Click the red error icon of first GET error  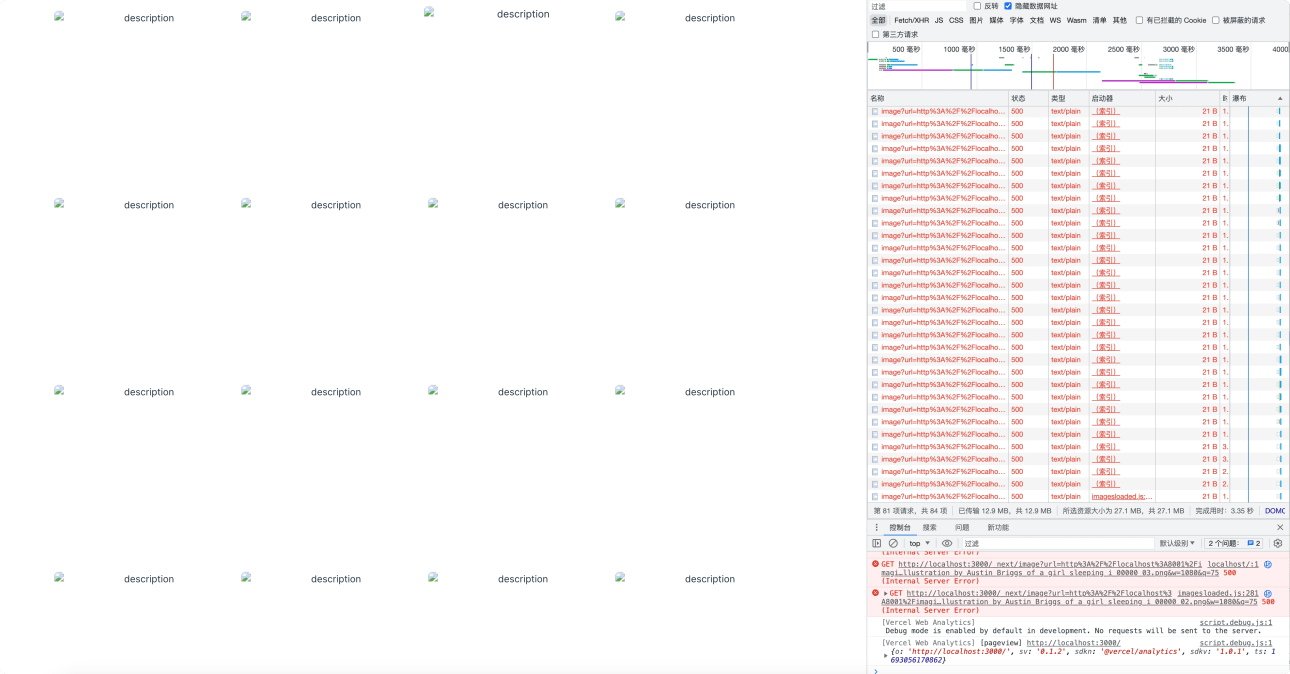click(876, 564)
